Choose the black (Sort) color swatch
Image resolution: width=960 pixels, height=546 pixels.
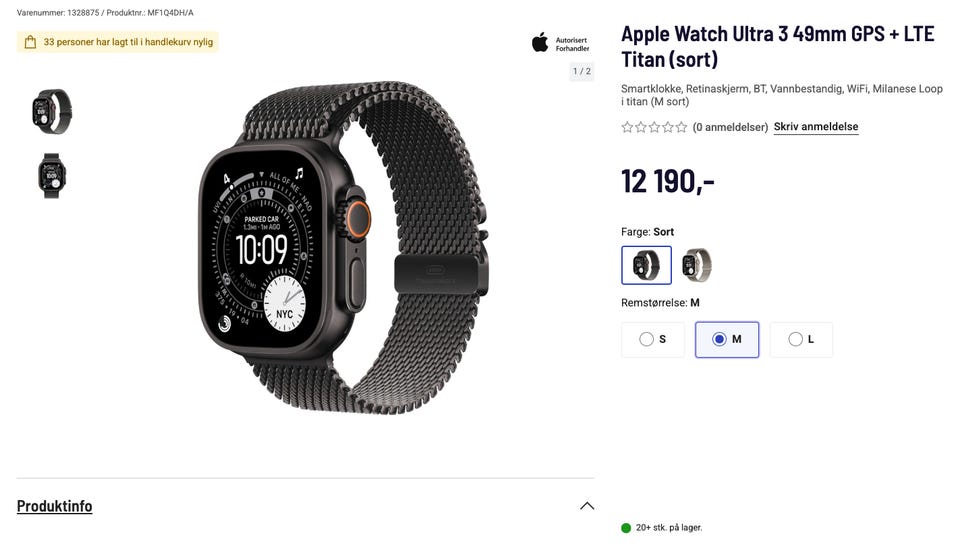click(x=646, y=265)
